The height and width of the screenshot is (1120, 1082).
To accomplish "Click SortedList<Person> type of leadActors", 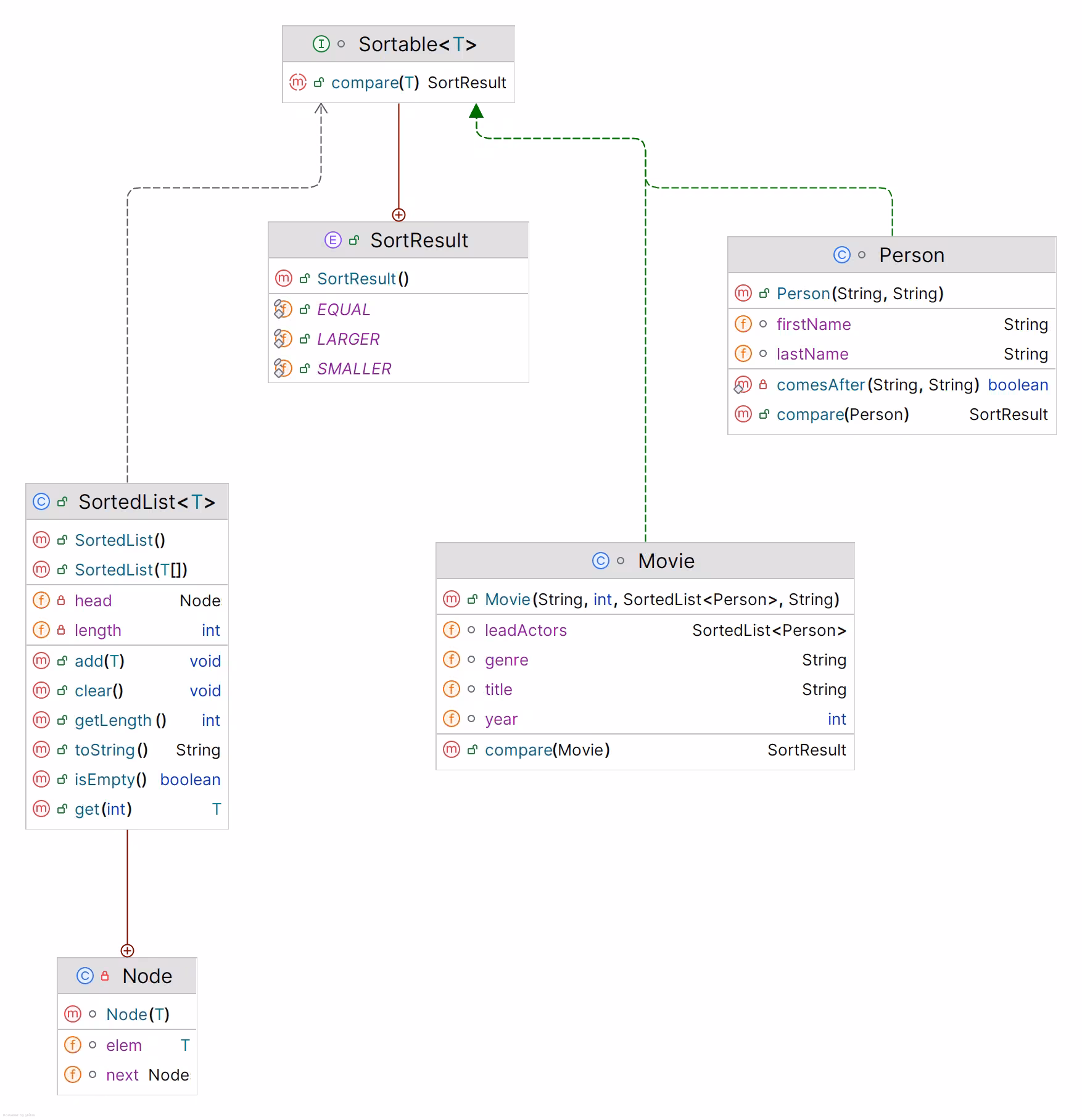I will tap(769, 630).
